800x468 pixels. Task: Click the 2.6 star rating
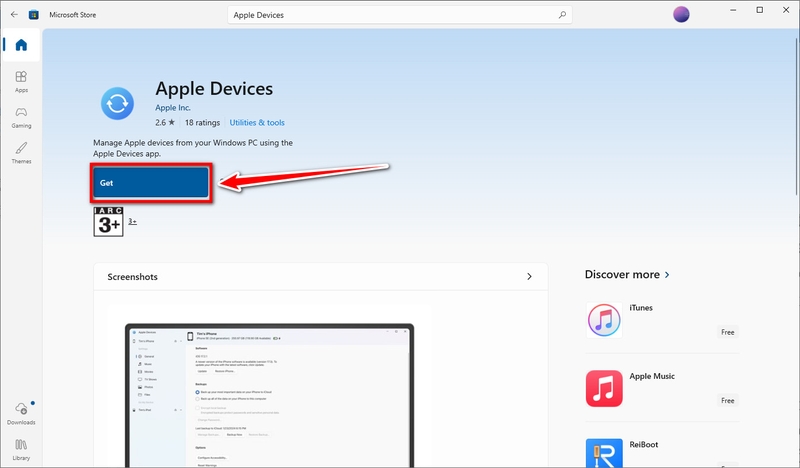165,122
